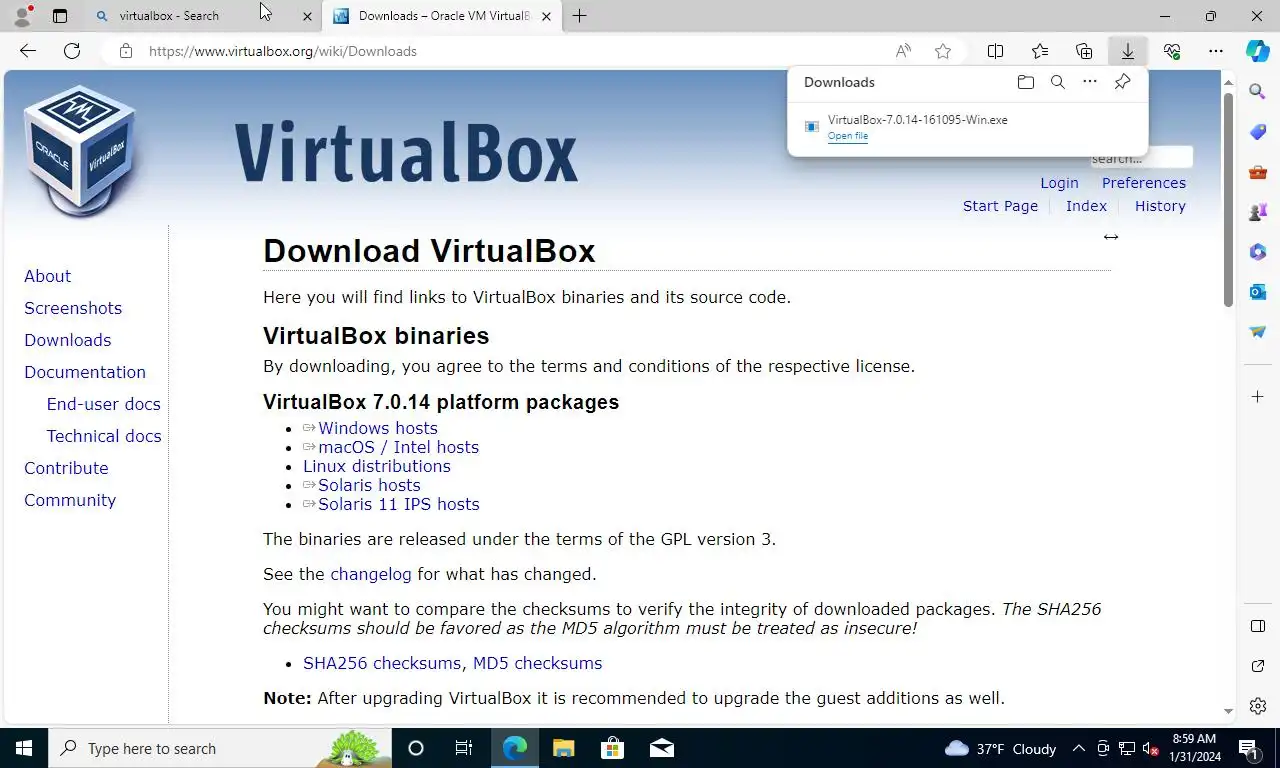Screen dimensions: 1280x768
Task: Open Drop paper-plane icon in sidebar
Action: tap(1258, 332)
